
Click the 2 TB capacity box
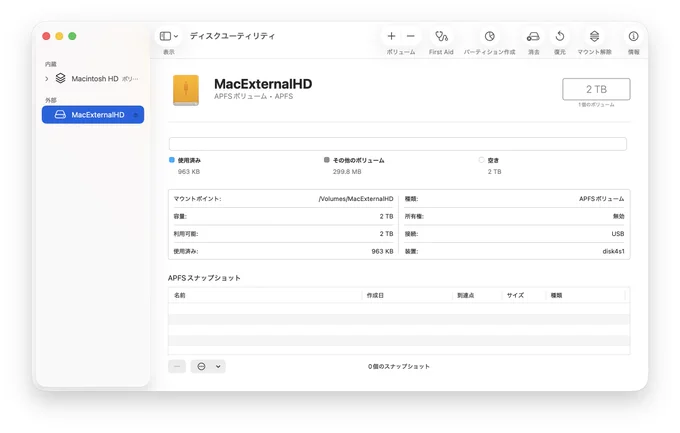596,89
